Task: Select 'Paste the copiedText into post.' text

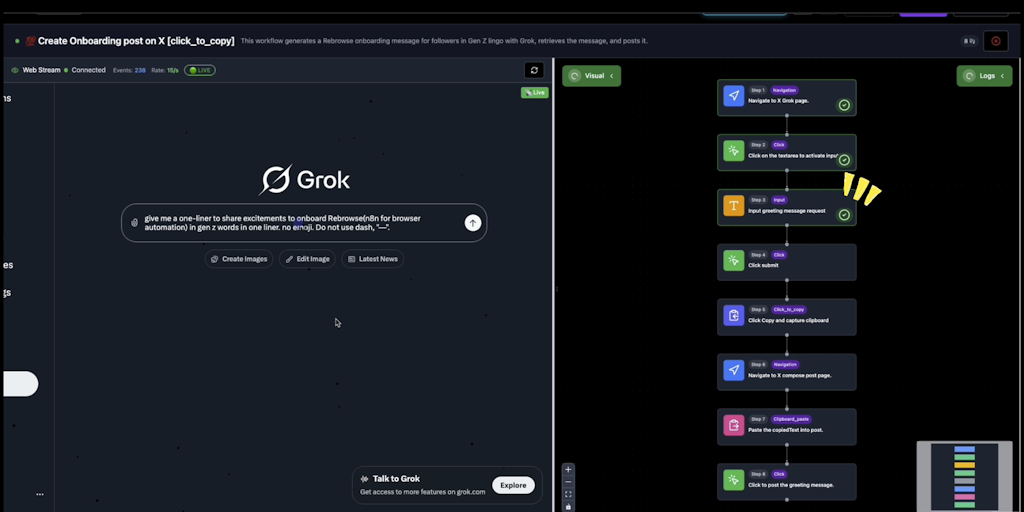Action: point(786,430)
